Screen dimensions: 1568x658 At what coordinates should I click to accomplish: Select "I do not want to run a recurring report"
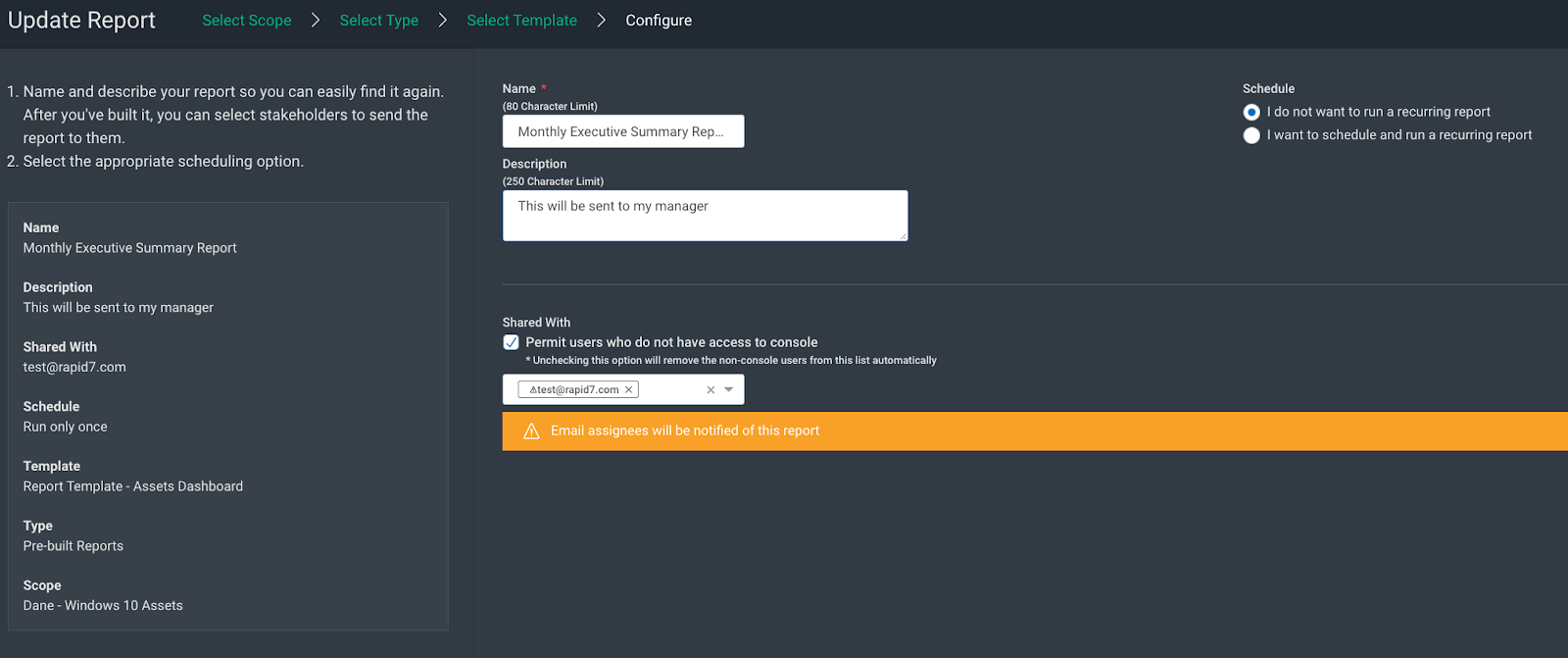tap(1251, 113)
